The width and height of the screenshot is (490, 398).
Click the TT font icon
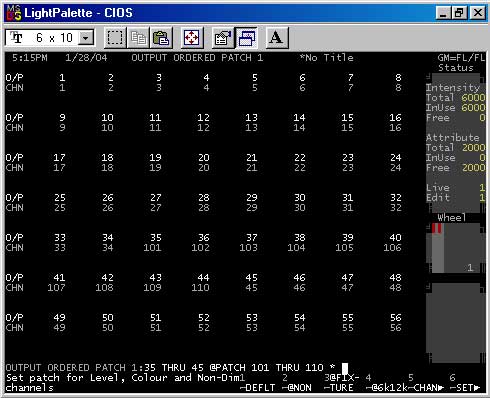[16, 37]
